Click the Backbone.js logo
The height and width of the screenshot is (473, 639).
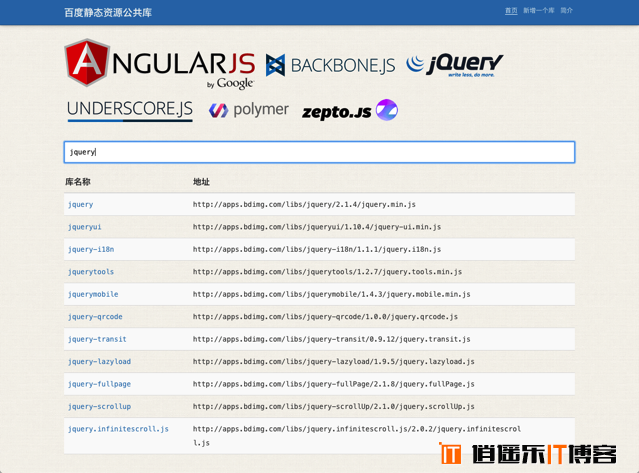[330, 65]
